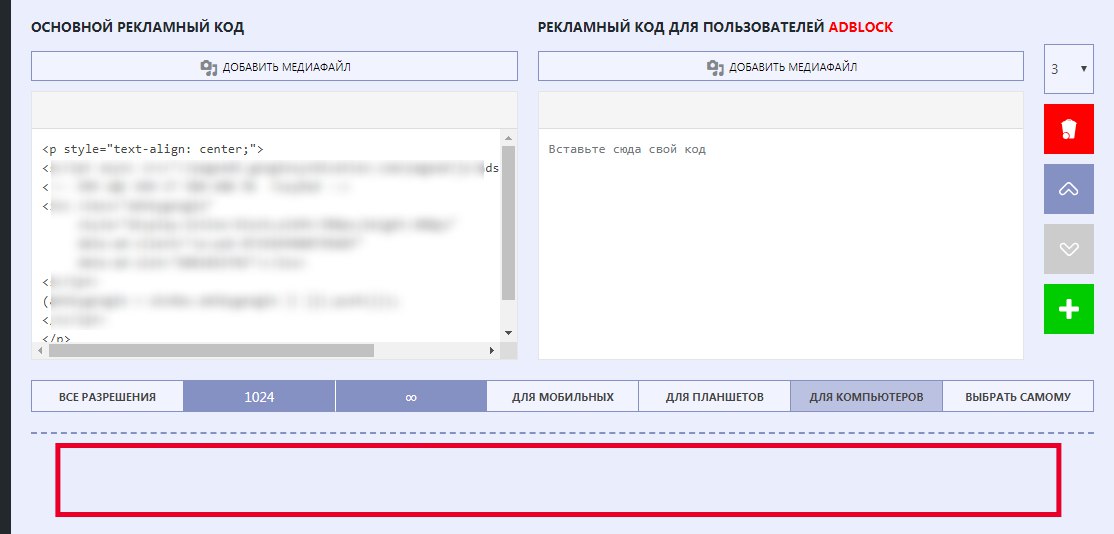Choose 'ДЛЯ МОБИЛЬНЫХ' preset
This screenshot has width=1114, height=534.
(x=563, y=396)
